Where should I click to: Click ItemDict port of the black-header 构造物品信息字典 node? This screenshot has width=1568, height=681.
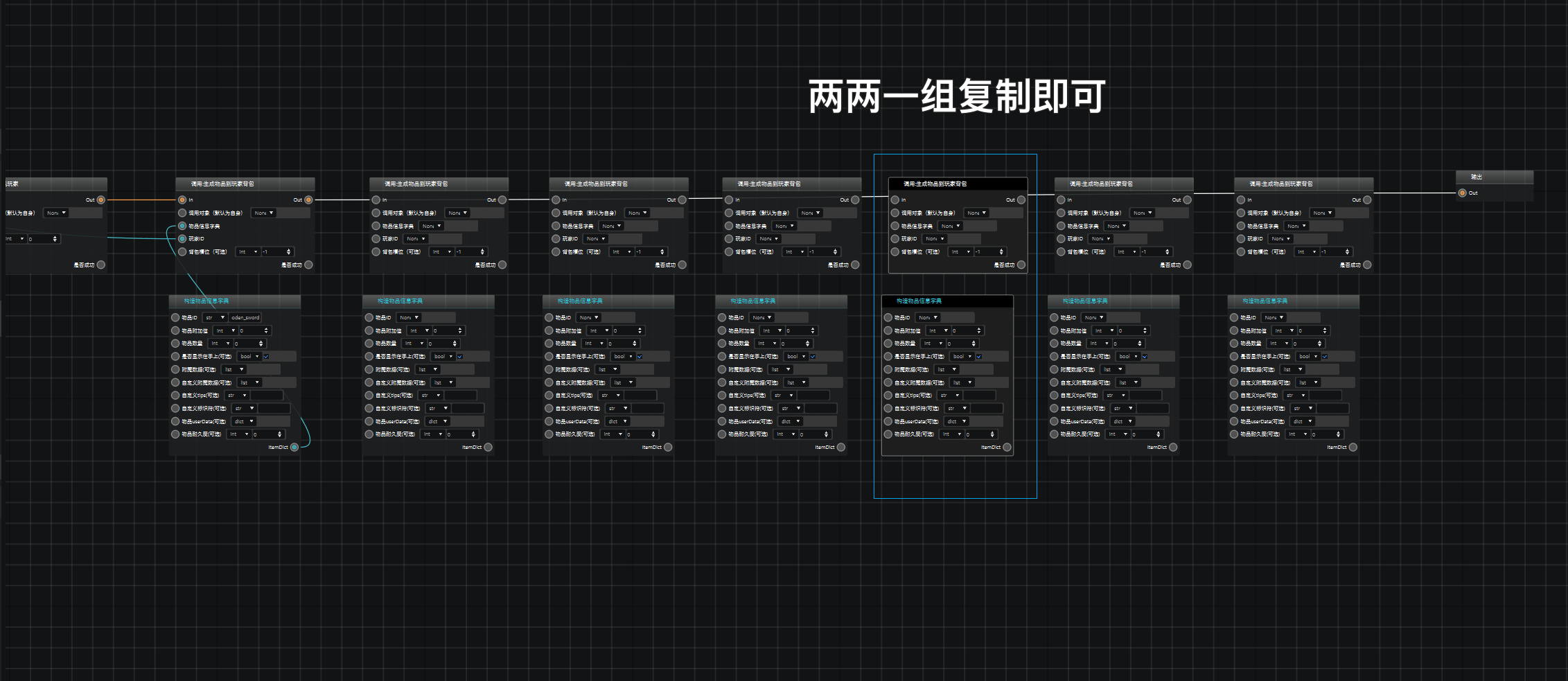click(1007, 448)
